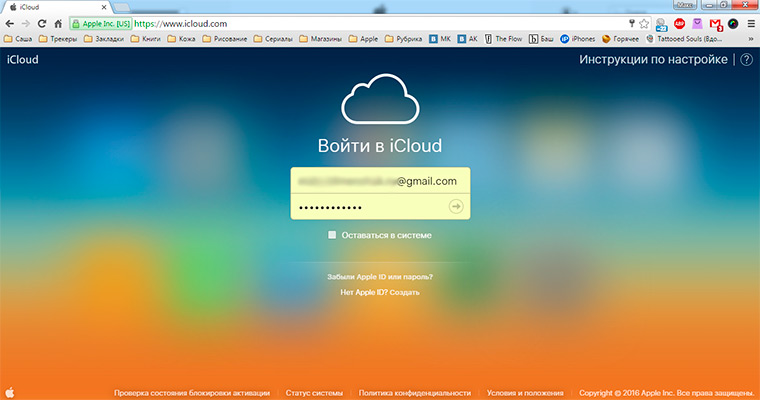This screenshot has height=400, width=760.
Task: Expand the Рисование bookmarks folder
Action: click(224, 39)
